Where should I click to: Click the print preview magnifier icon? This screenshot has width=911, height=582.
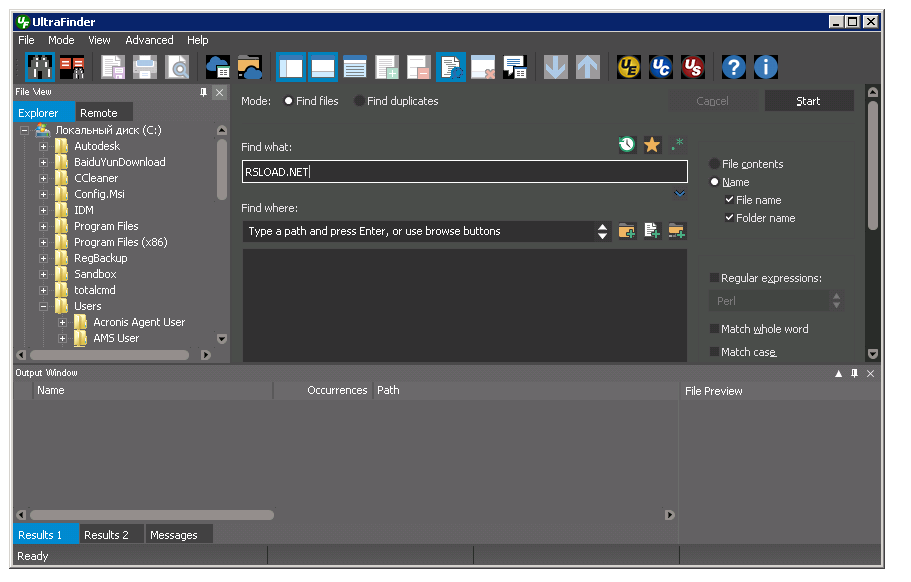coord(177,67)
